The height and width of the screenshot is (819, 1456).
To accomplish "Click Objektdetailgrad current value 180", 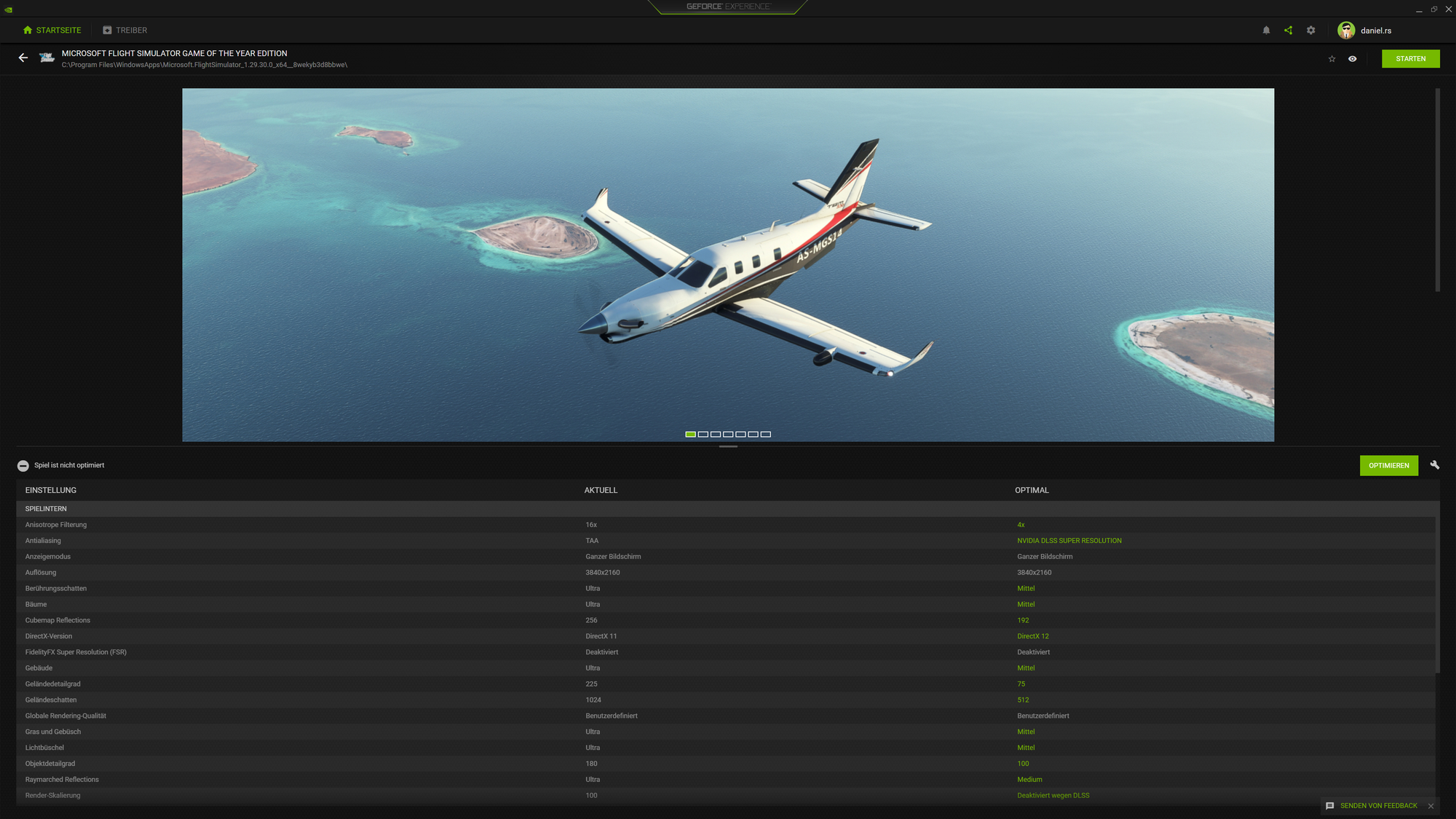I will [591, 764].
